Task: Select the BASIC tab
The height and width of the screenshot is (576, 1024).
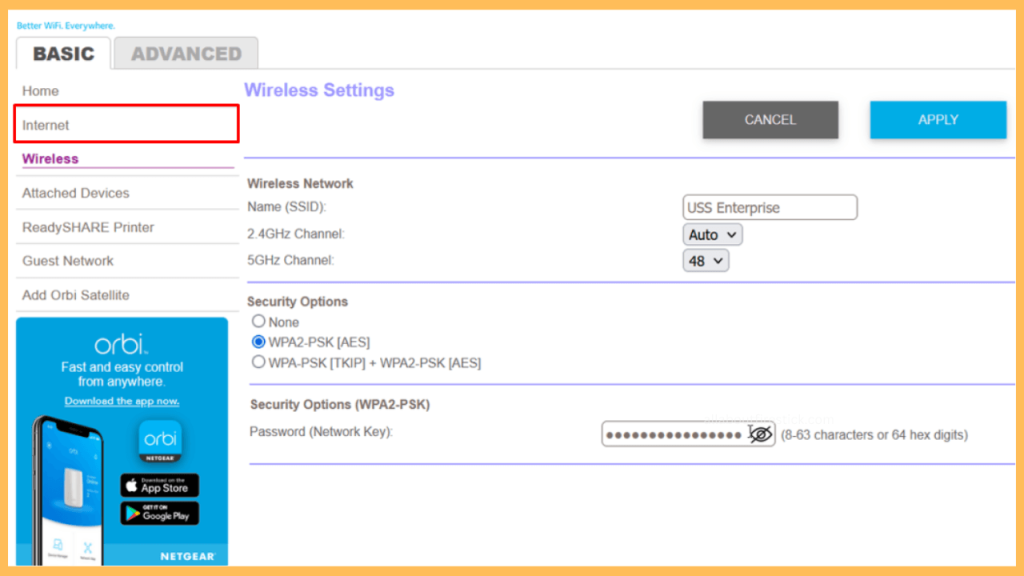Action: [x=63, y=53]
